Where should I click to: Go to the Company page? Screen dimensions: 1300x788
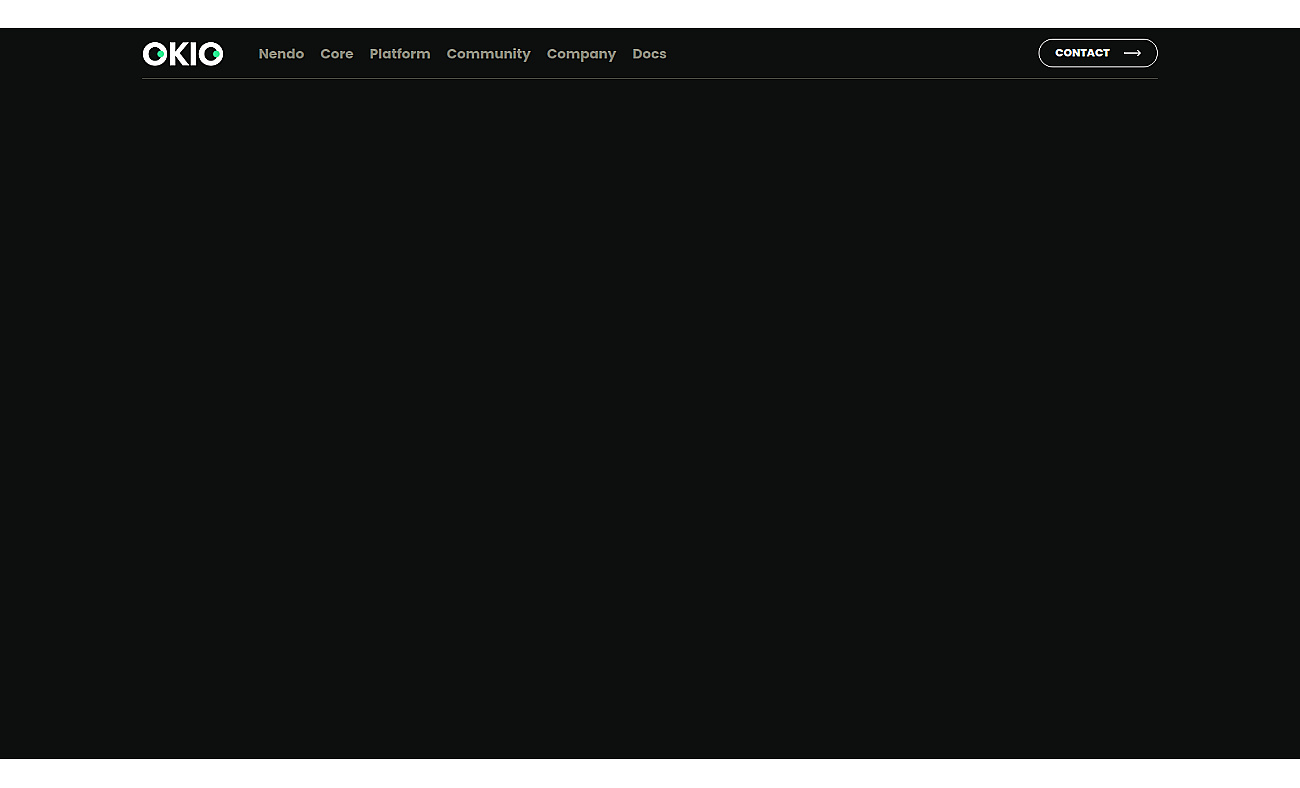tap(581, 54)
